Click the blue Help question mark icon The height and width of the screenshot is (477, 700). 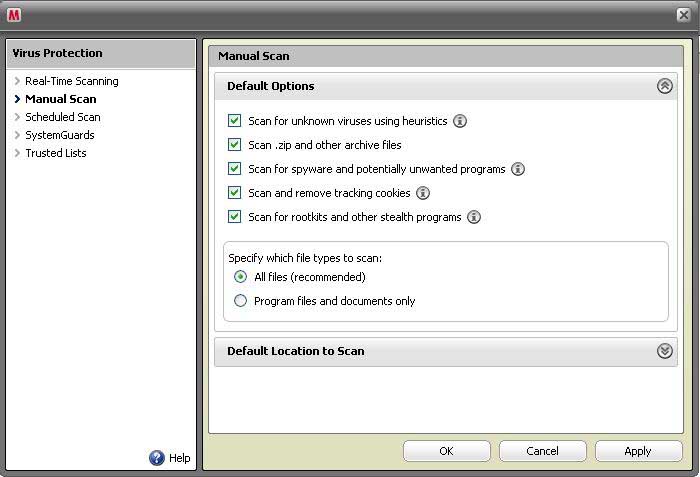tap(157, 458)
